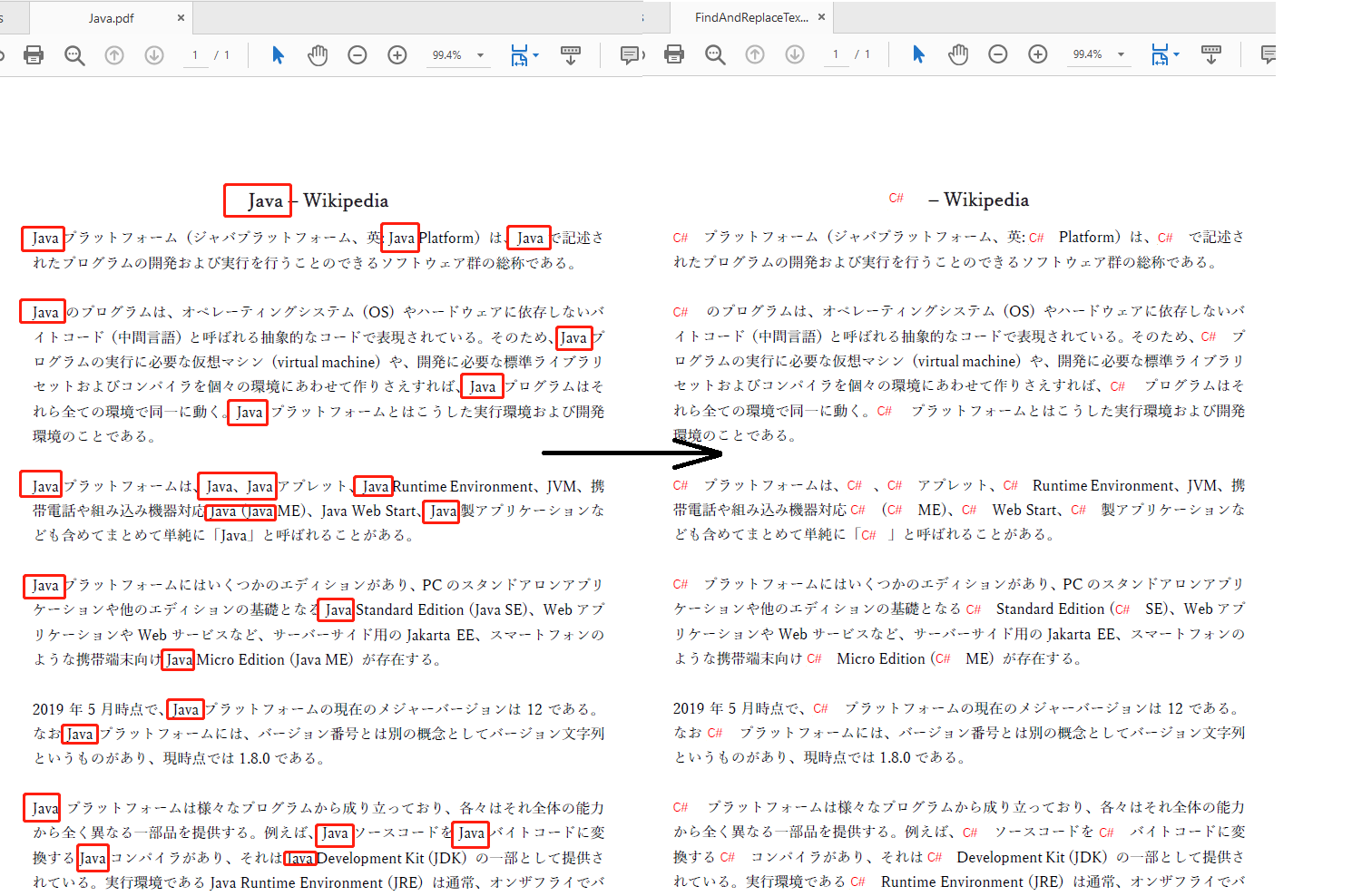Viewport: 1352px width, 896px height.
Task: Click 'Runtime Environment、JVM' text in Java.pdf document
Action: pyautogui.click(x=486, y=487)
